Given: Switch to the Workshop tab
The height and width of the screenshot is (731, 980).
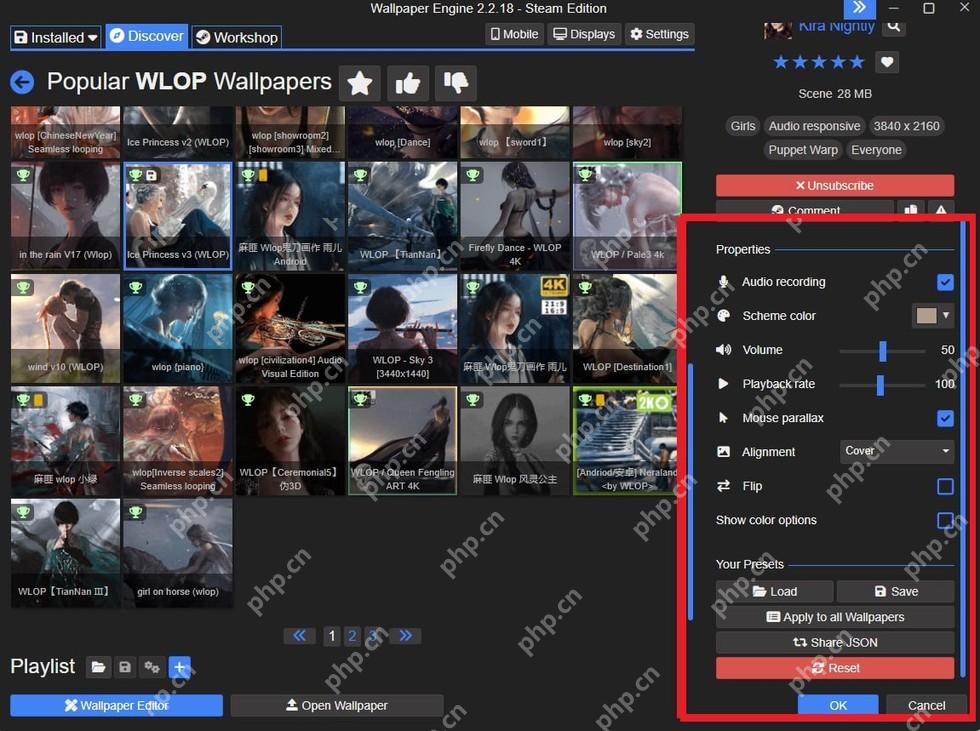Looking at the screenshot, I should point(236,37).
